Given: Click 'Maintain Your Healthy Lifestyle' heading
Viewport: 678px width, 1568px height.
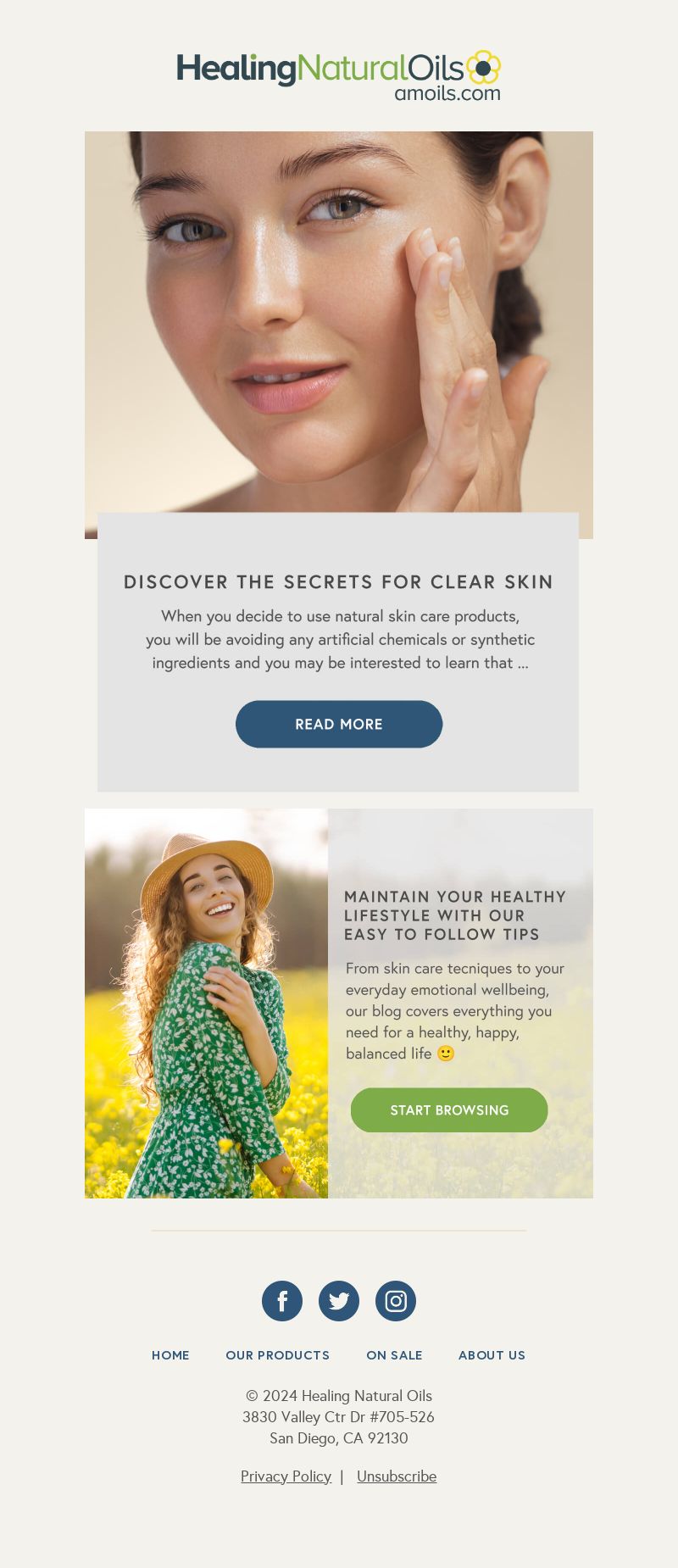Looking at the screenshot, I should 455,915.
